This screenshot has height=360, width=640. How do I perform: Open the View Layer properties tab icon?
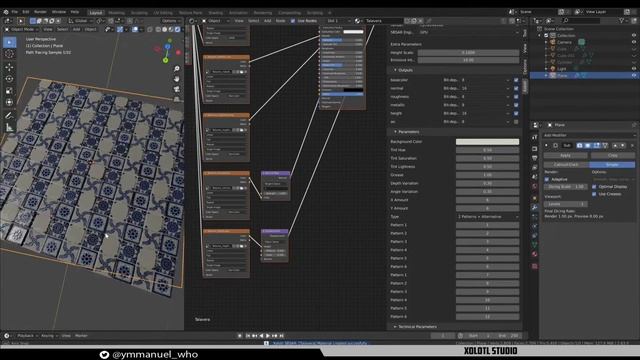pos(535,167)
